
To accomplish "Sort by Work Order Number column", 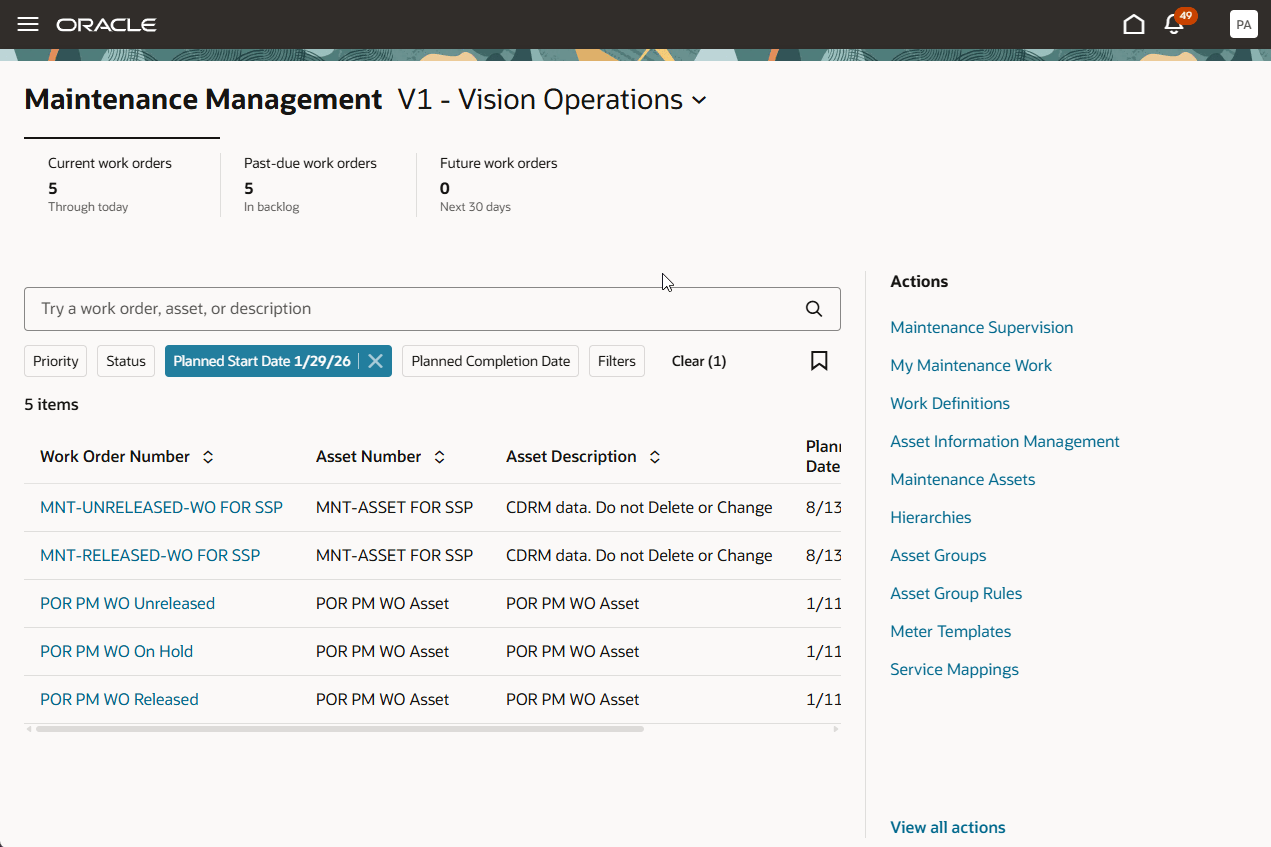I will [x=207, y=456].
